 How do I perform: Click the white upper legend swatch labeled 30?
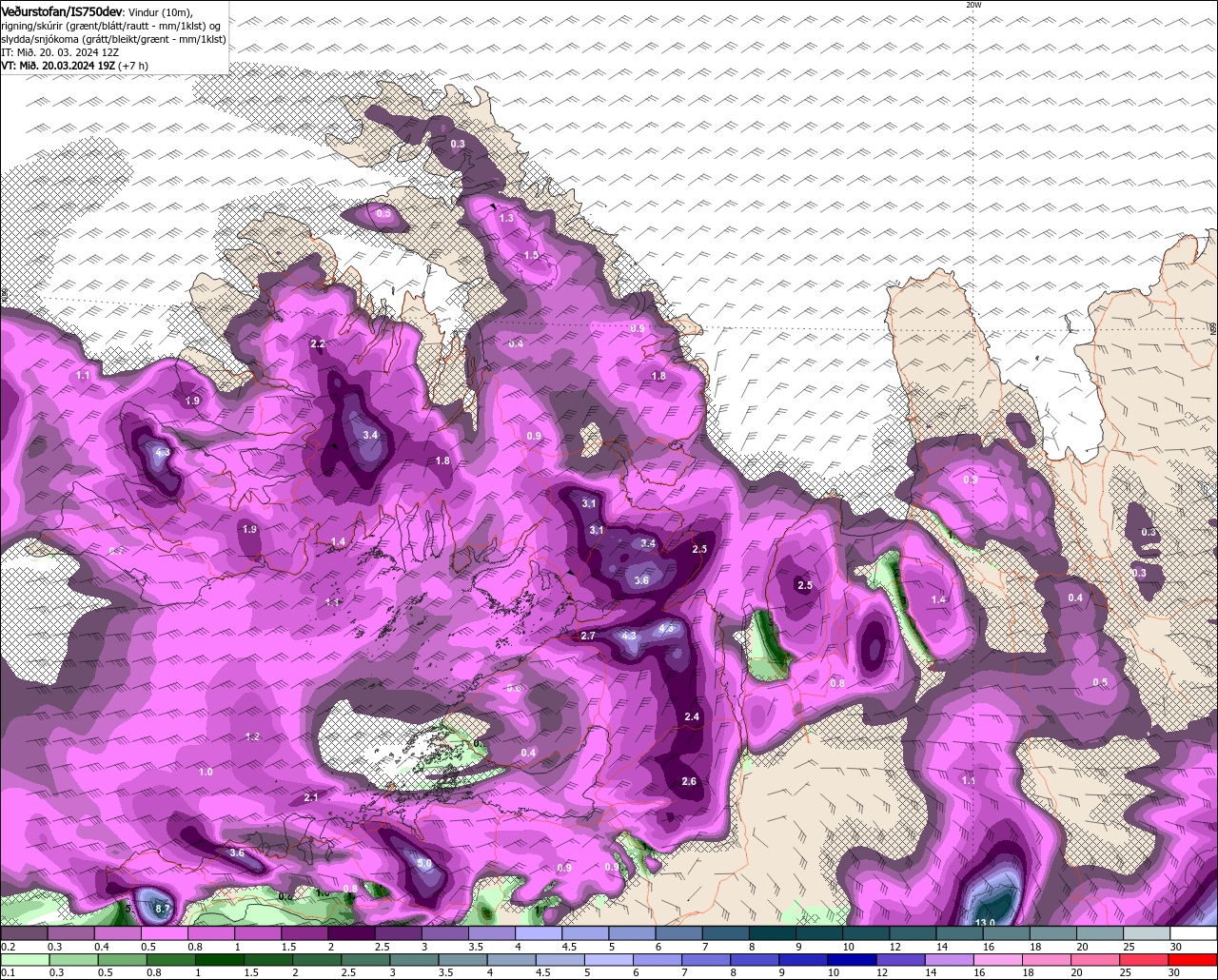click(1193, 933)
